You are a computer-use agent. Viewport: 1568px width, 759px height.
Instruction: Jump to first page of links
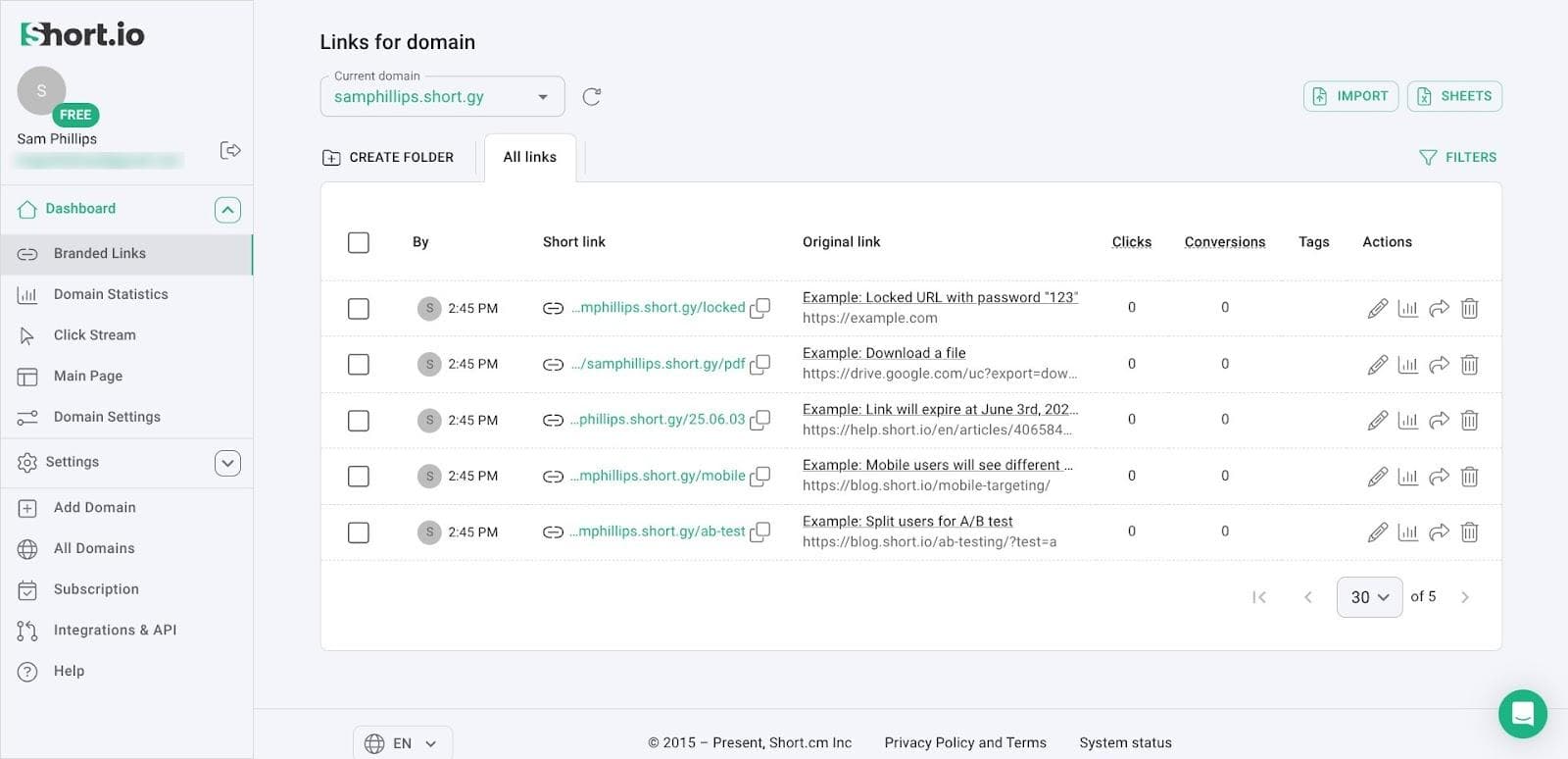point(1259,597)
